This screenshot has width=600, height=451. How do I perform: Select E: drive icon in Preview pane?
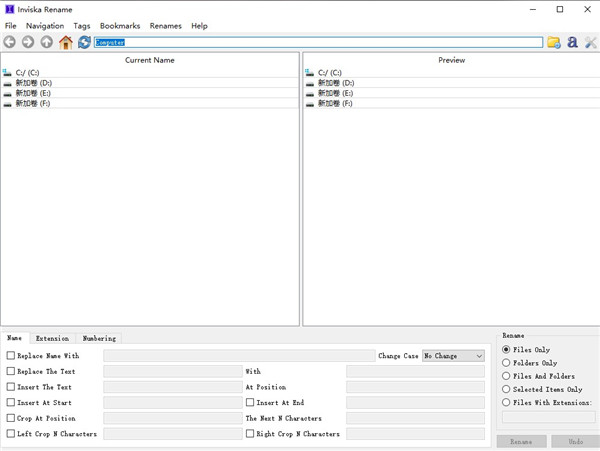[x=310, y=93]
